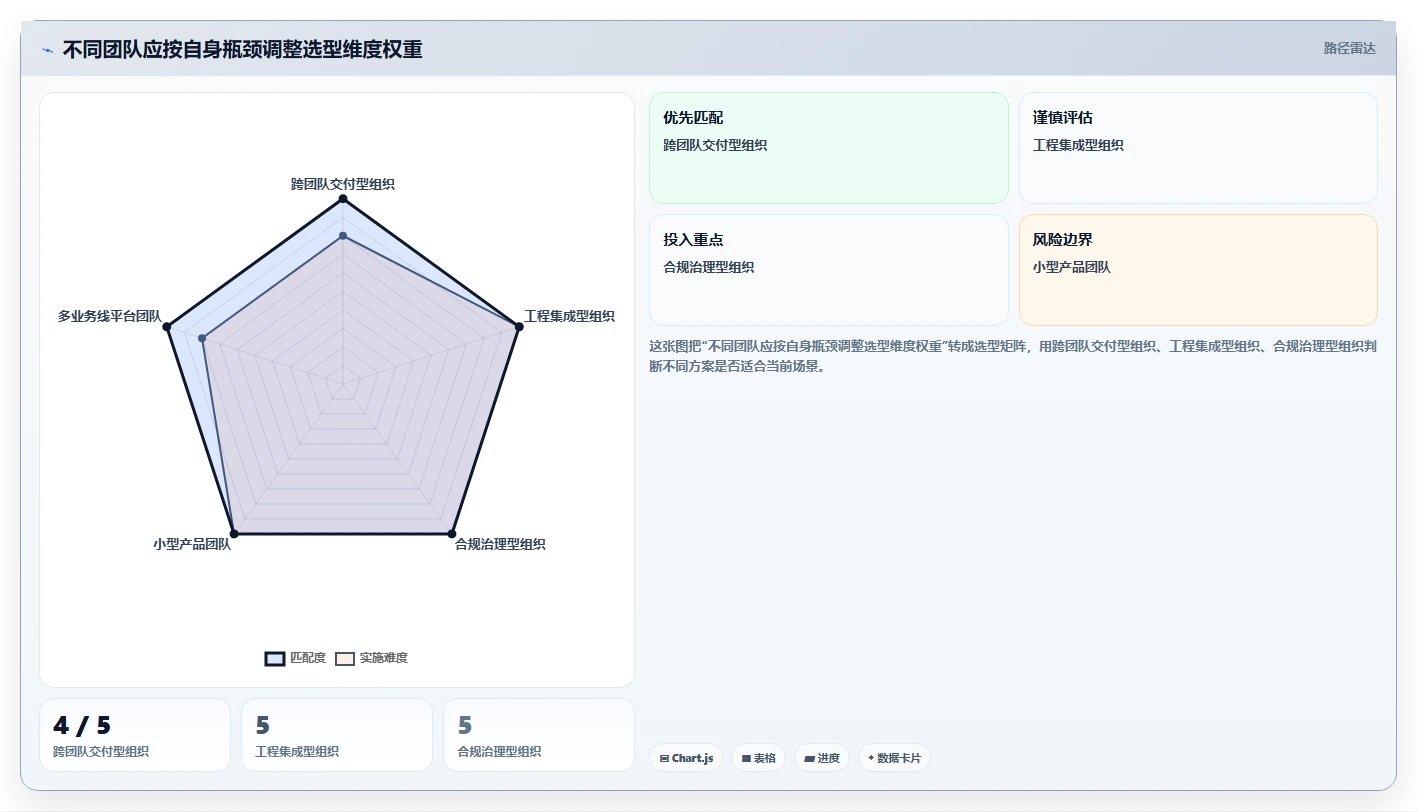Click 工程集成型组织 text inside 谨慎评估 card
This screenshot has width=1417, height=812.
1078,145
